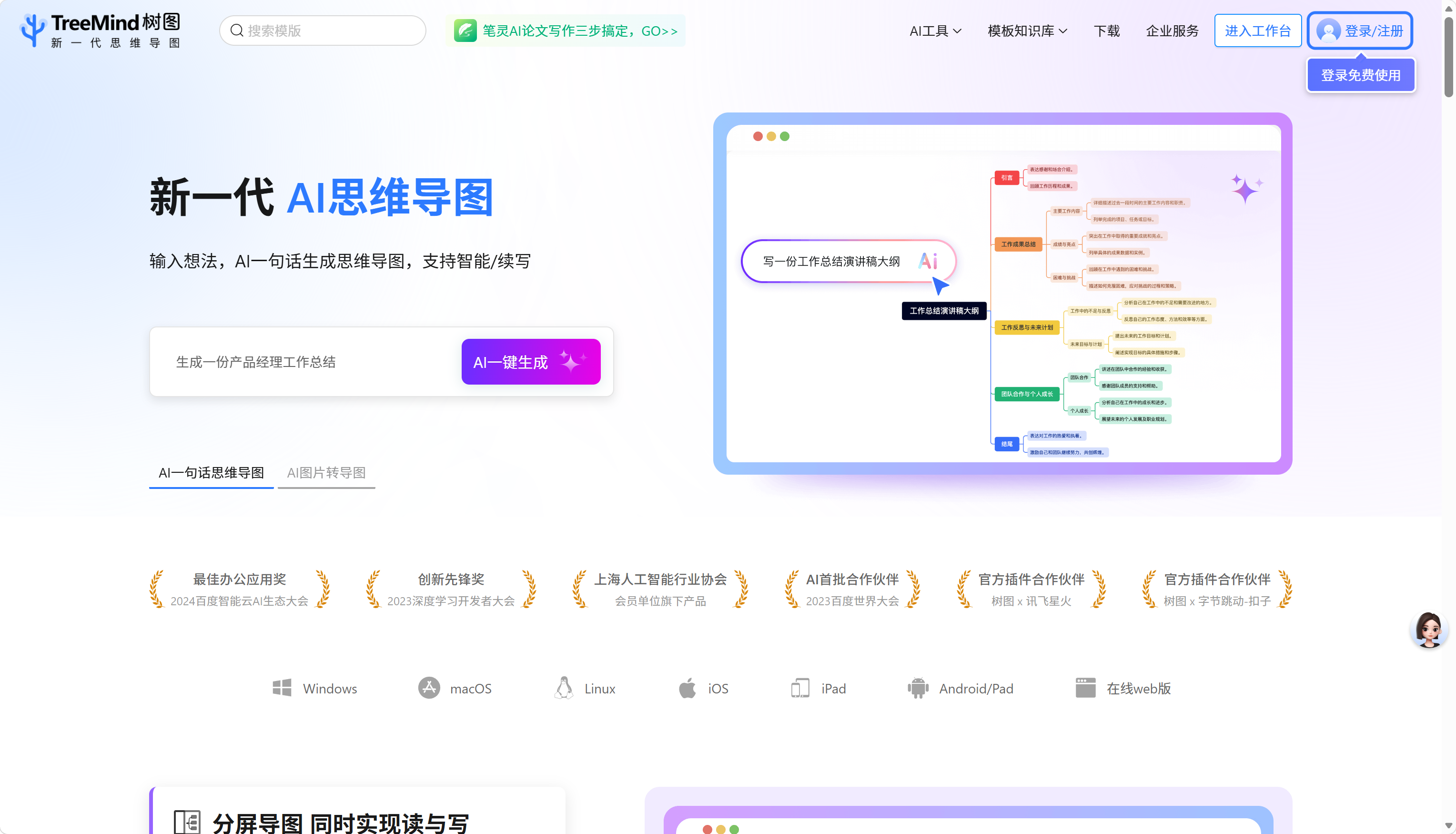1456x834 pixels.
Task: Click the iOS download link text
Action: click(718, 688)
